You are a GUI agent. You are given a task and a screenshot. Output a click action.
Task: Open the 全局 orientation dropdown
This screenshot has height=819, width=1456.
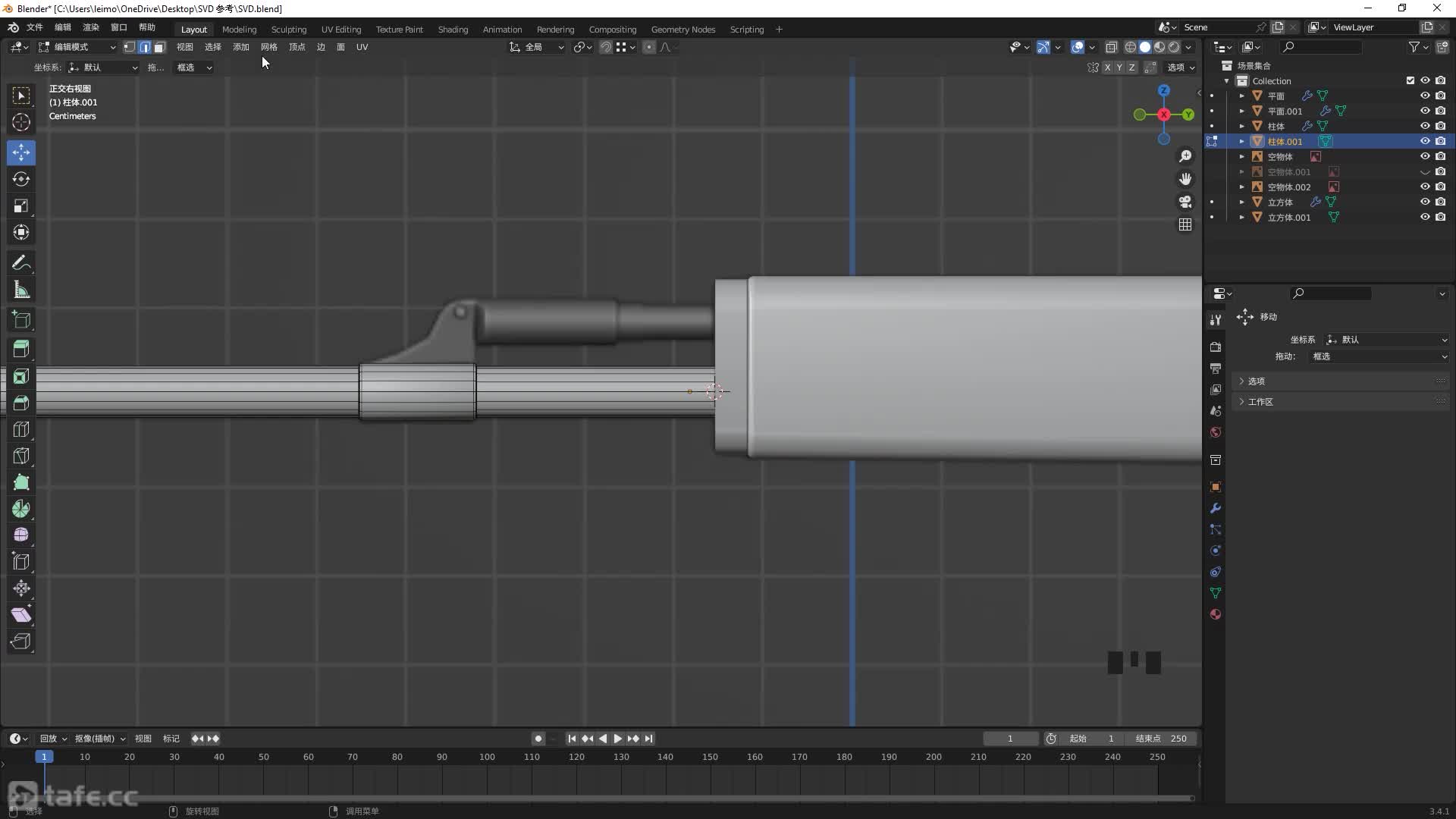point(537,47)
